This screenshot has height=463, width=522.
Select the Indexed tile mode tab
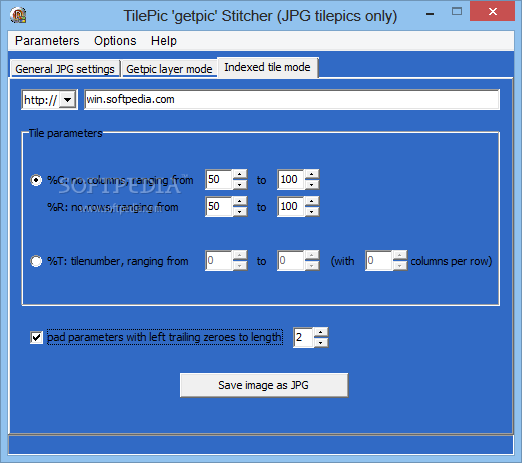pyautogui.click(x=267, y=67)
